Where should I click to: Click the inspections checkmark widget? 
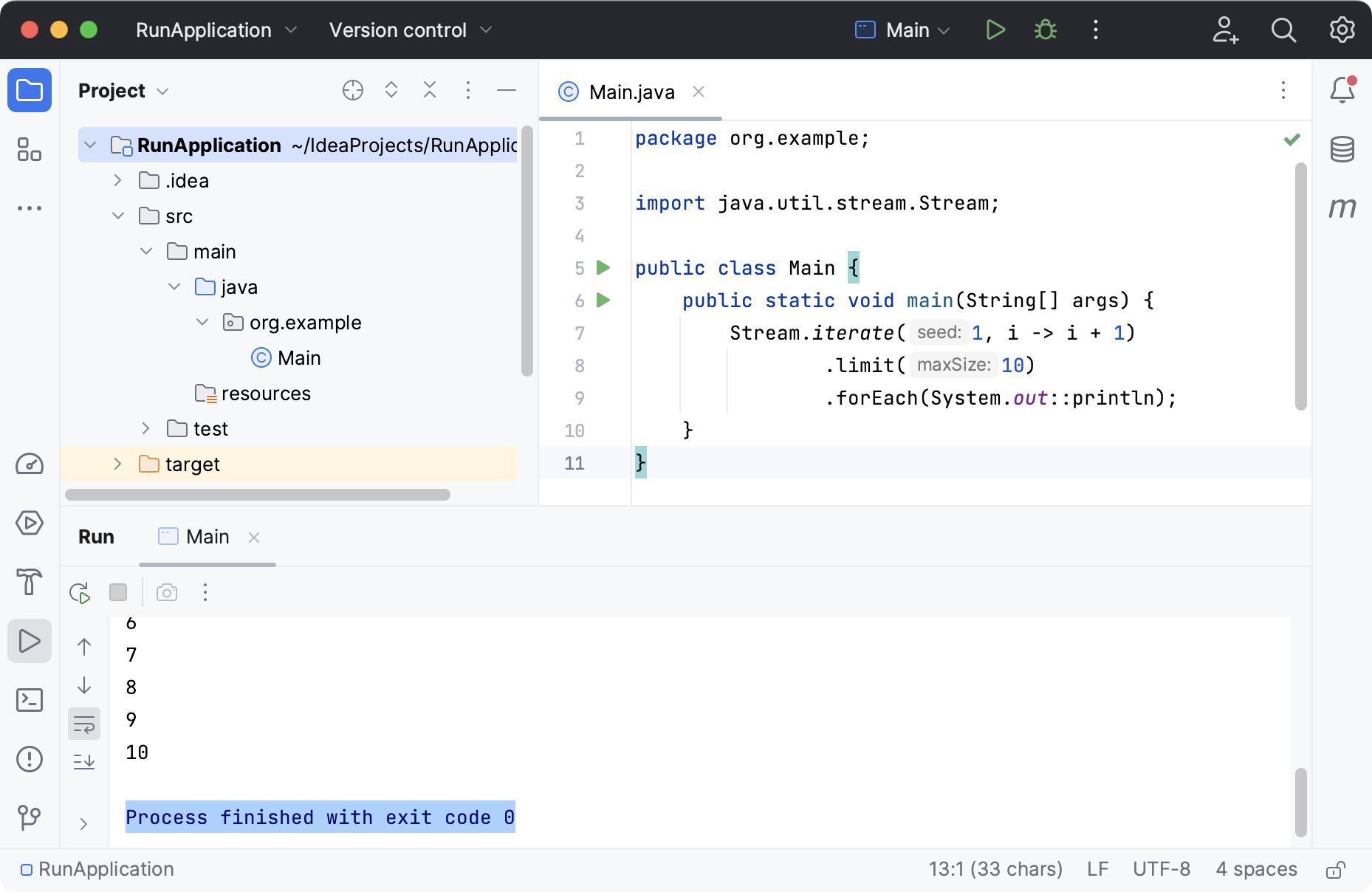pos(1292,140)
